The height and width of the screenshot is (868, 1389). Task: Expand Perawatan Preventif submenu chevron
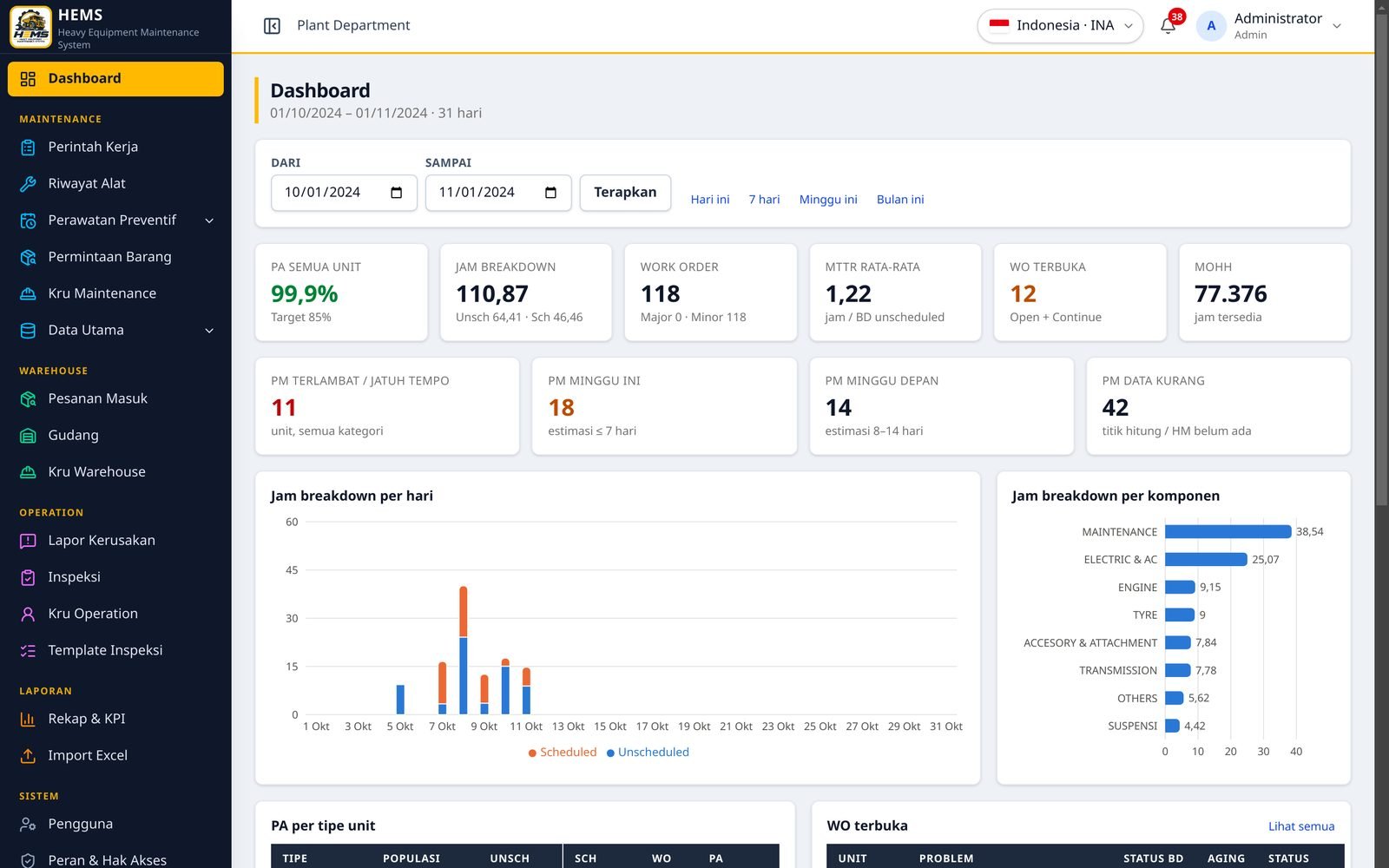coord(209,220)
